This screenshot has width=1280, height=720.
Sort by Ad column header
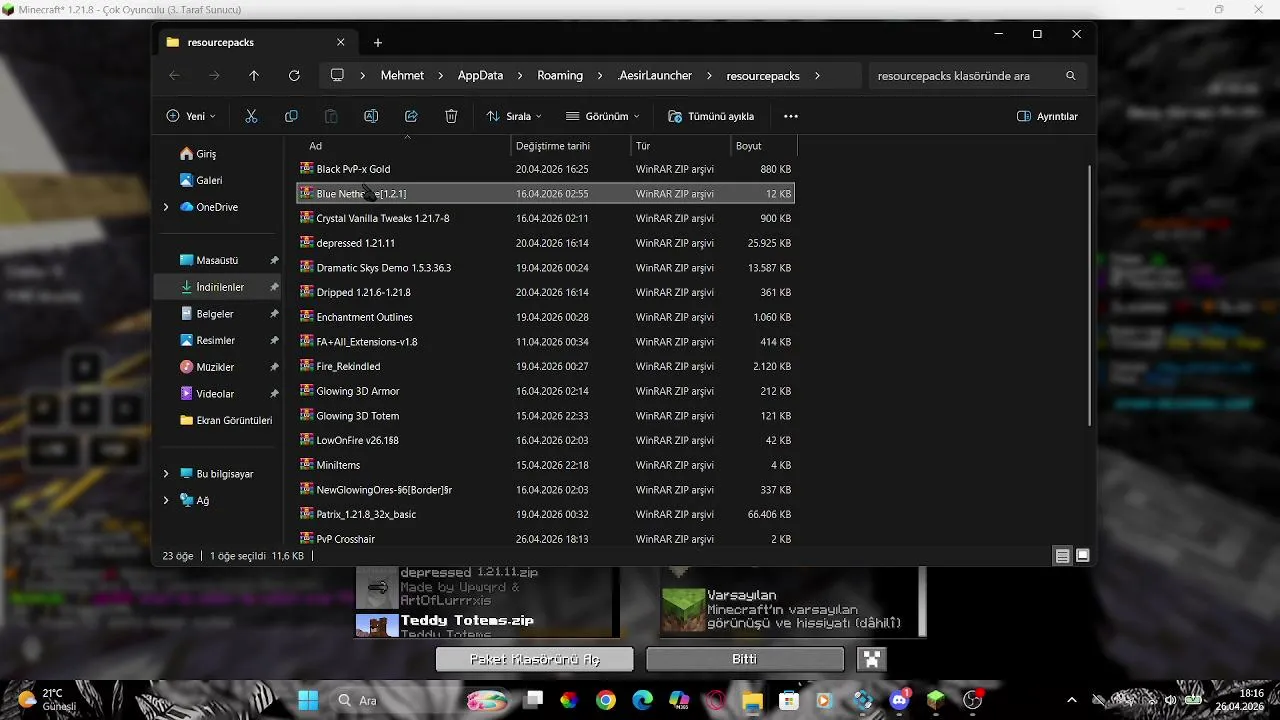[x=403, y=146]
